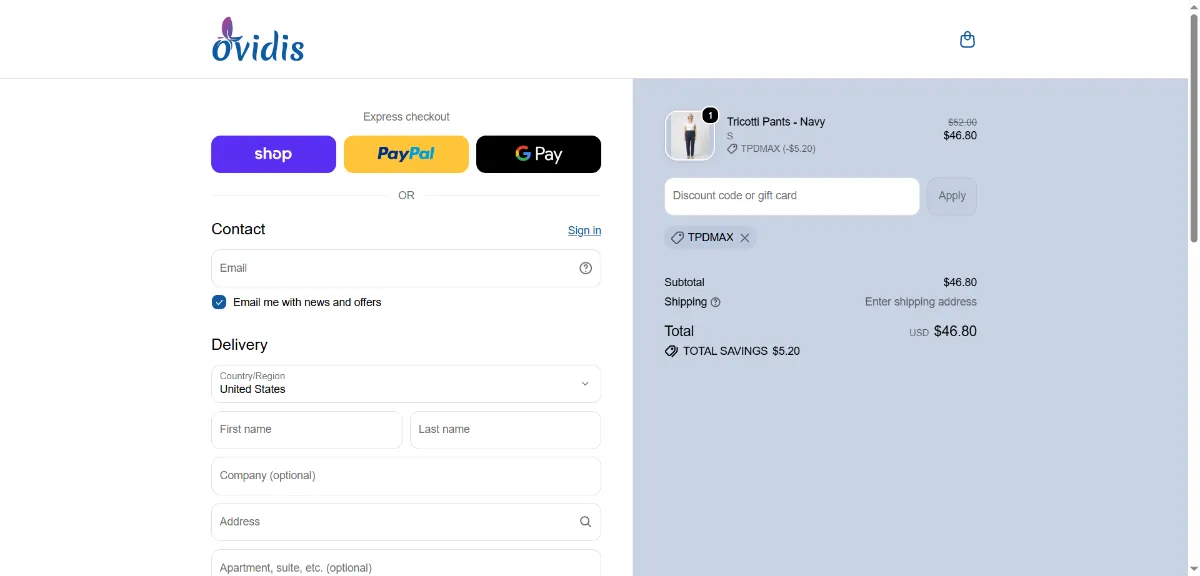Click the Apartment, suite, etc. field
This screenshot has height=576, width=1200.
click(406, 563)
